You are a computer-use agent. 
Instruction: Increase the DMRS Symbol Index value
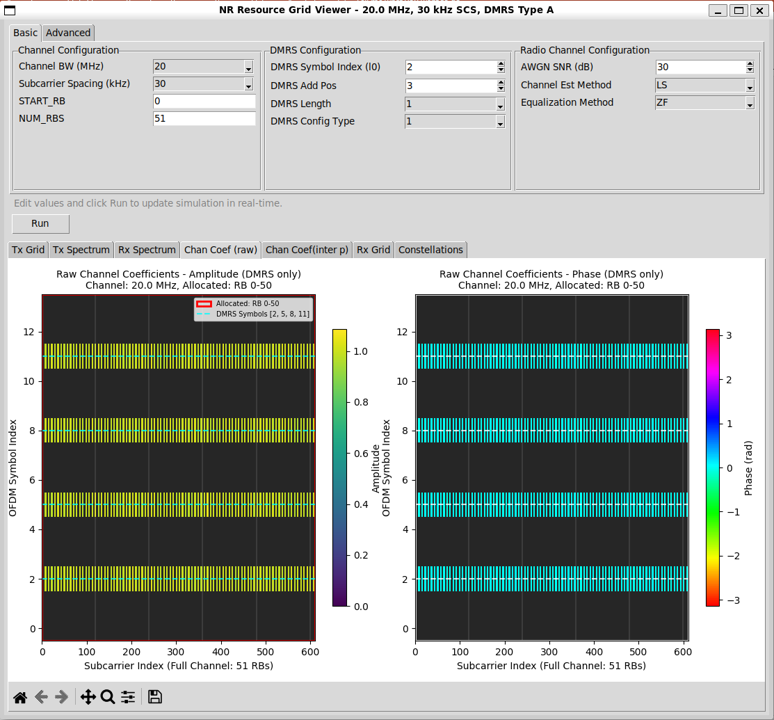[500, 64]
